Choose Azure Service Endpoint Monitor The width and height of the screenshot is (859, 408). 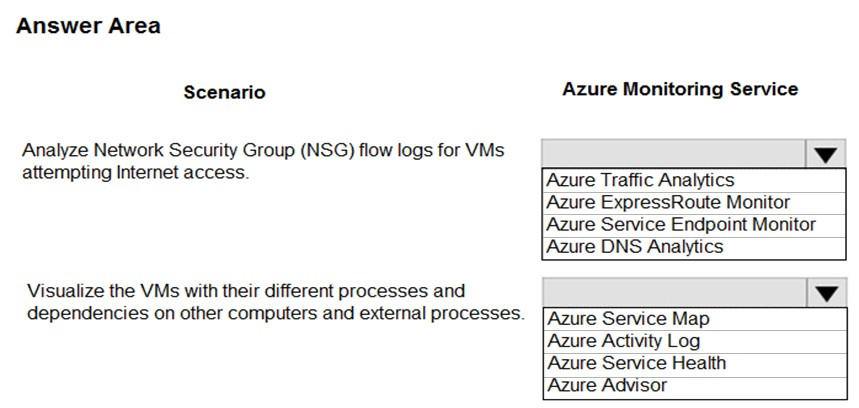[694, 225]
